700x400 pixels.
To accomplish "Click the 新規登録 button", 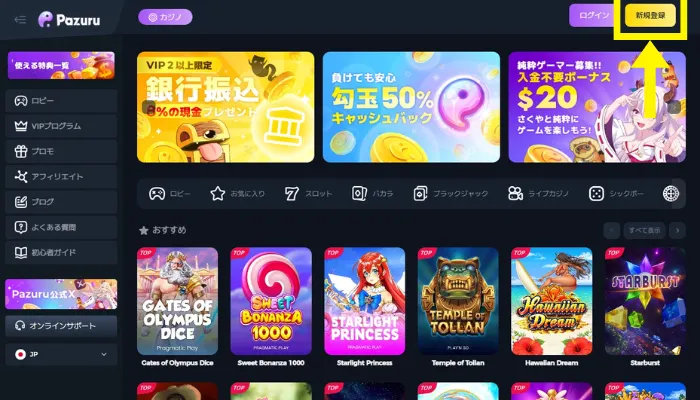I will (650, 16).
